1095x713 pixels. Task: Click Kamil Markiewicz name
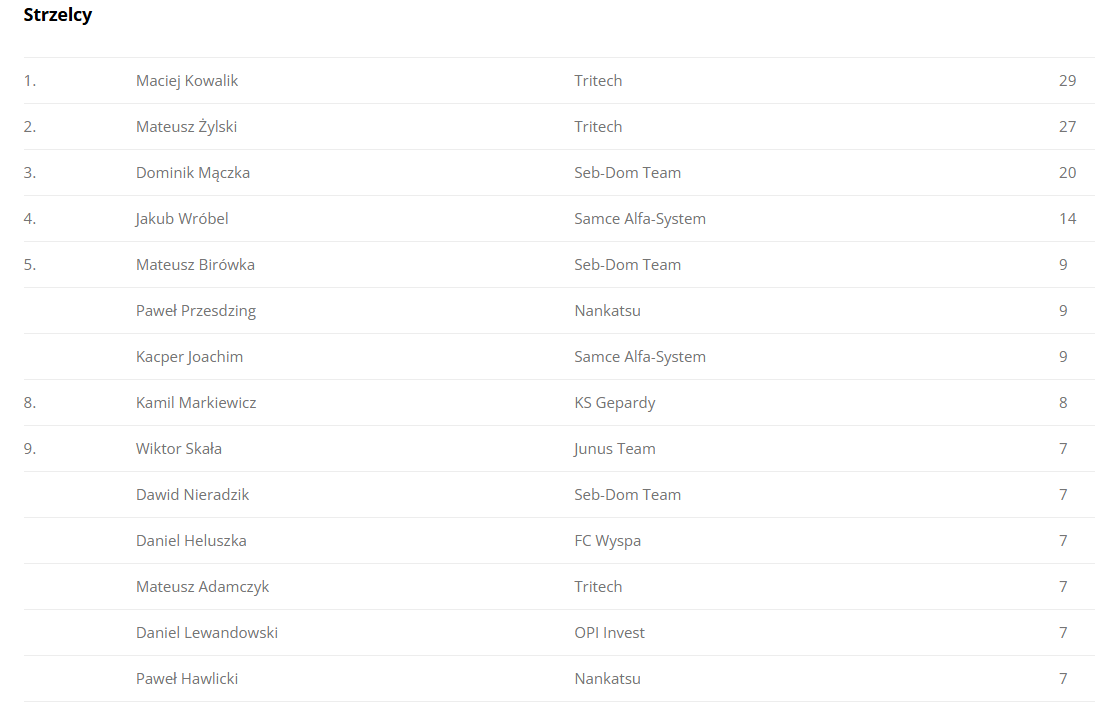196,403
